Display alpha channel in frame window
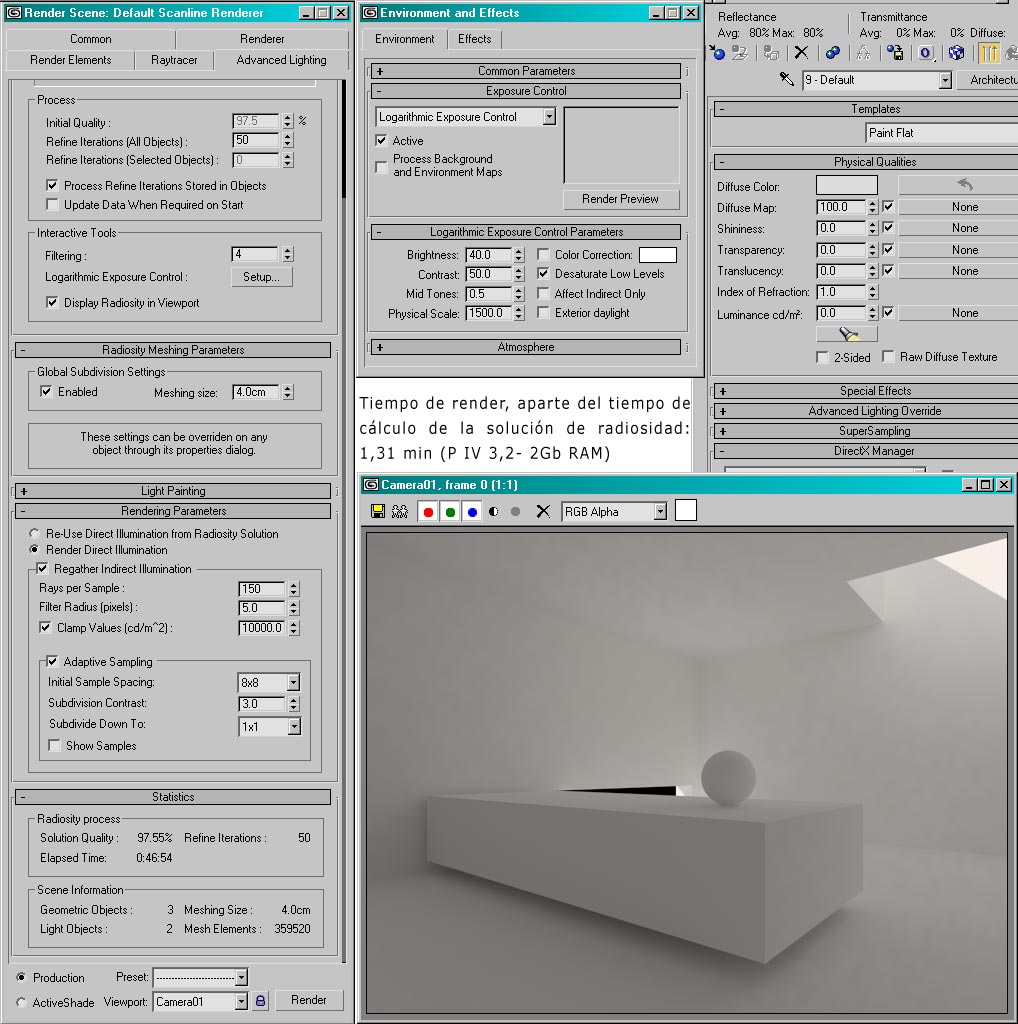This screenshot has width=1018, height=1024. (494, 512)
